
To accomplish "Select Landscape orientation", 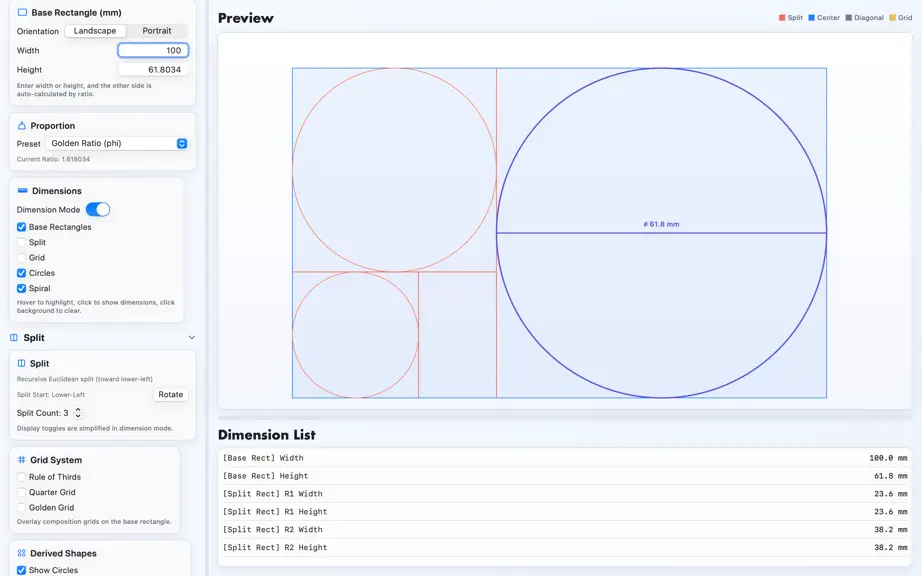I will pyautogui.click(x=95, y=31).
